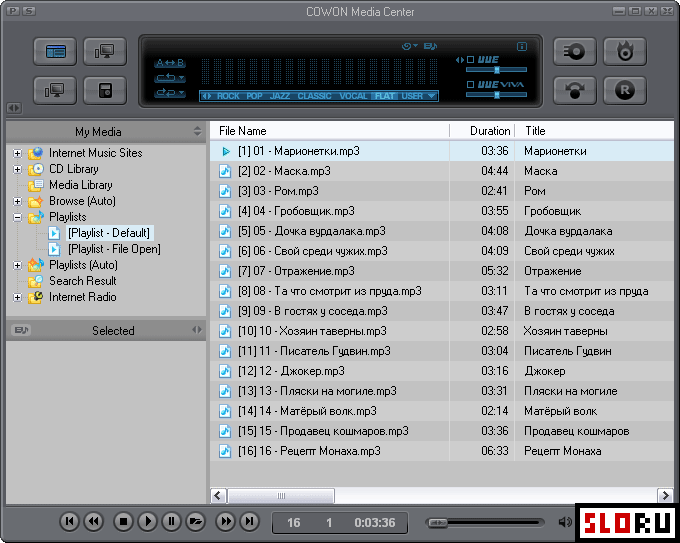Skip to previous track

[69, 521]
